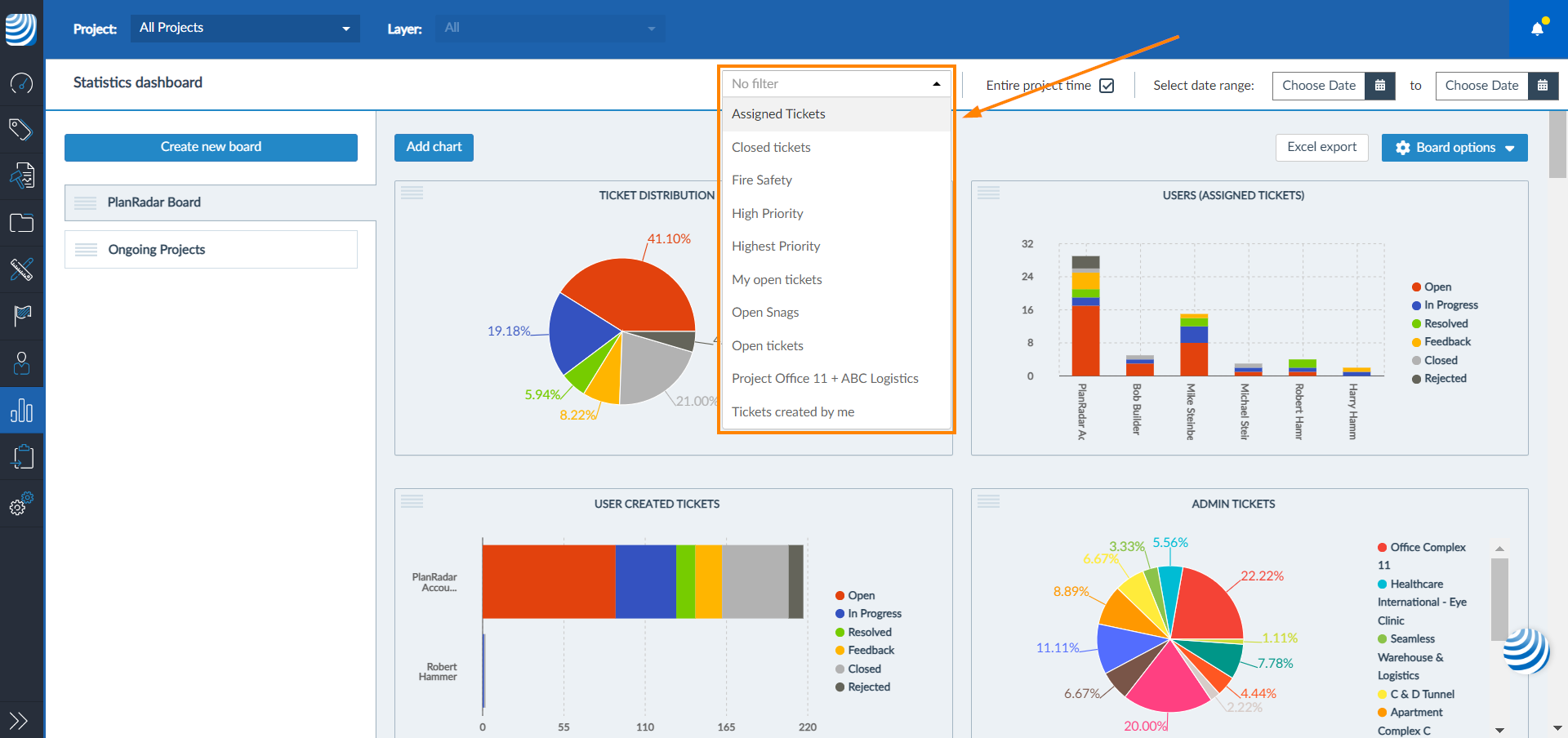Screen dimensions: 1568x738
Task: Open the user profile sidebar icon
Action: tap(21, 362)
